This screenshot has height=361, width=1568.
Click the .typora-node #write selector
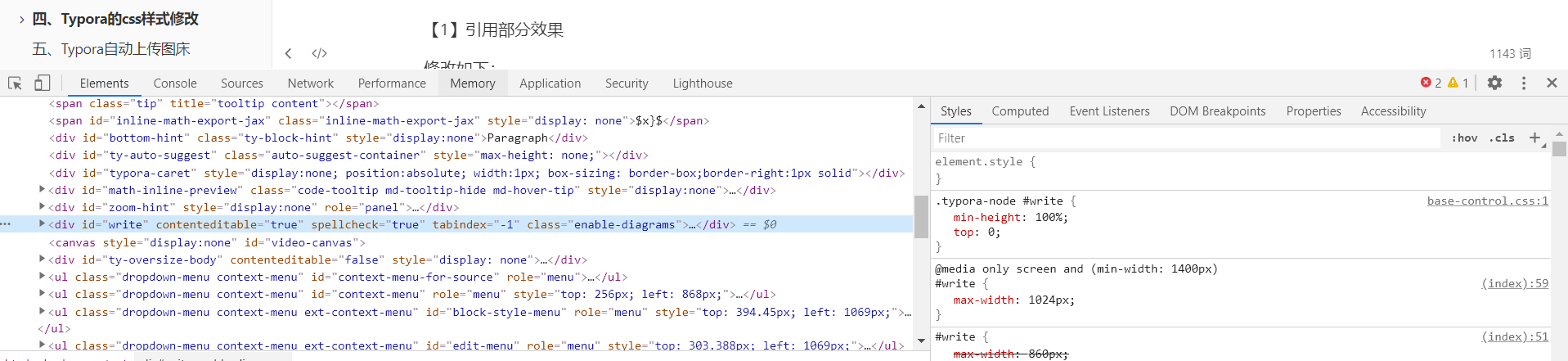click(x=999, y=201)
